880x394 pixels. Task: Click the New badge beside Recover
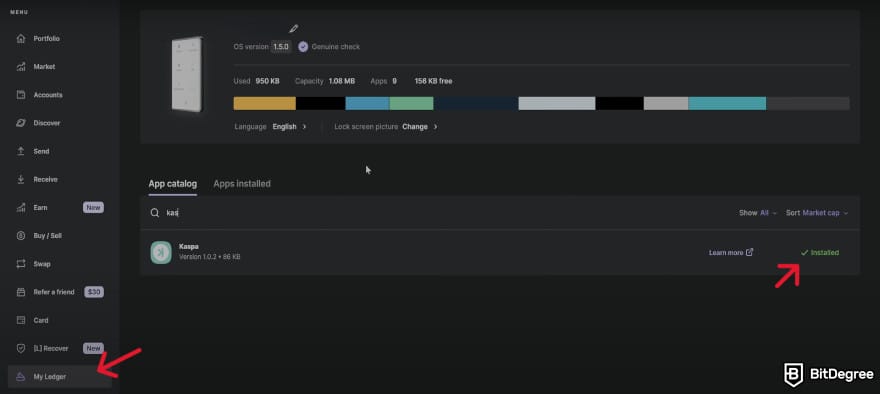tap(93, 349)
